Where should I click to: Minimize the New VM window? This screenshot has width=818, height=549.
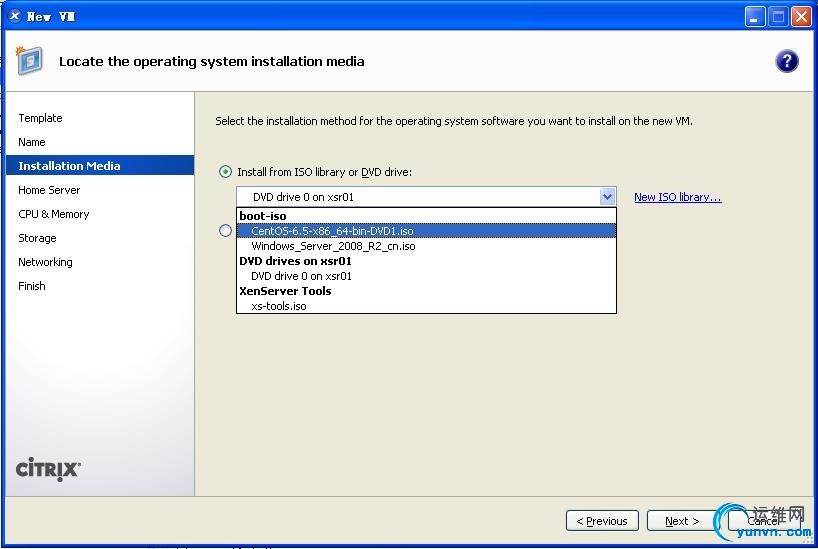[754, 16]
